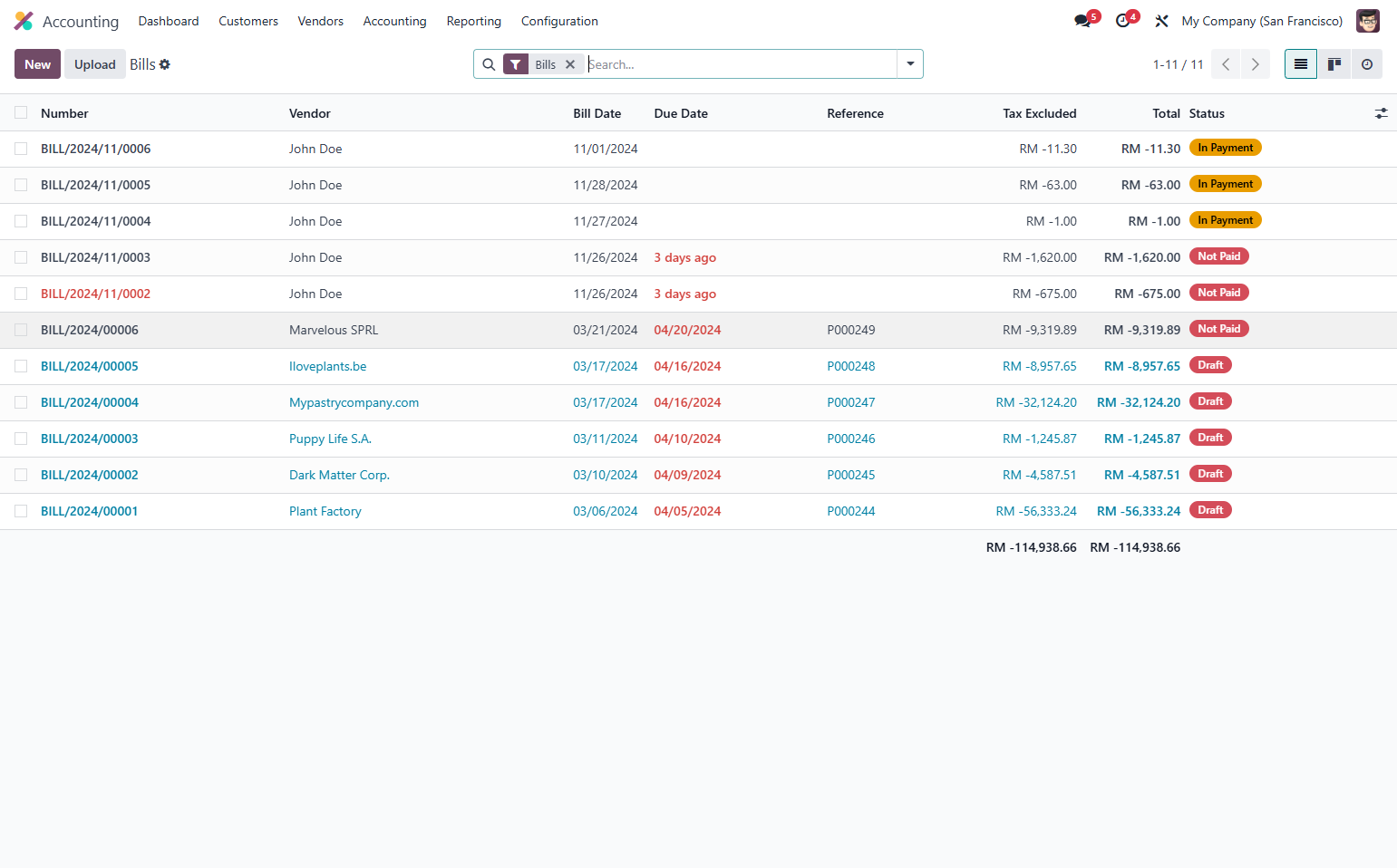Select checkbox for BILL/2024/11/0002

tap(21, 294)
